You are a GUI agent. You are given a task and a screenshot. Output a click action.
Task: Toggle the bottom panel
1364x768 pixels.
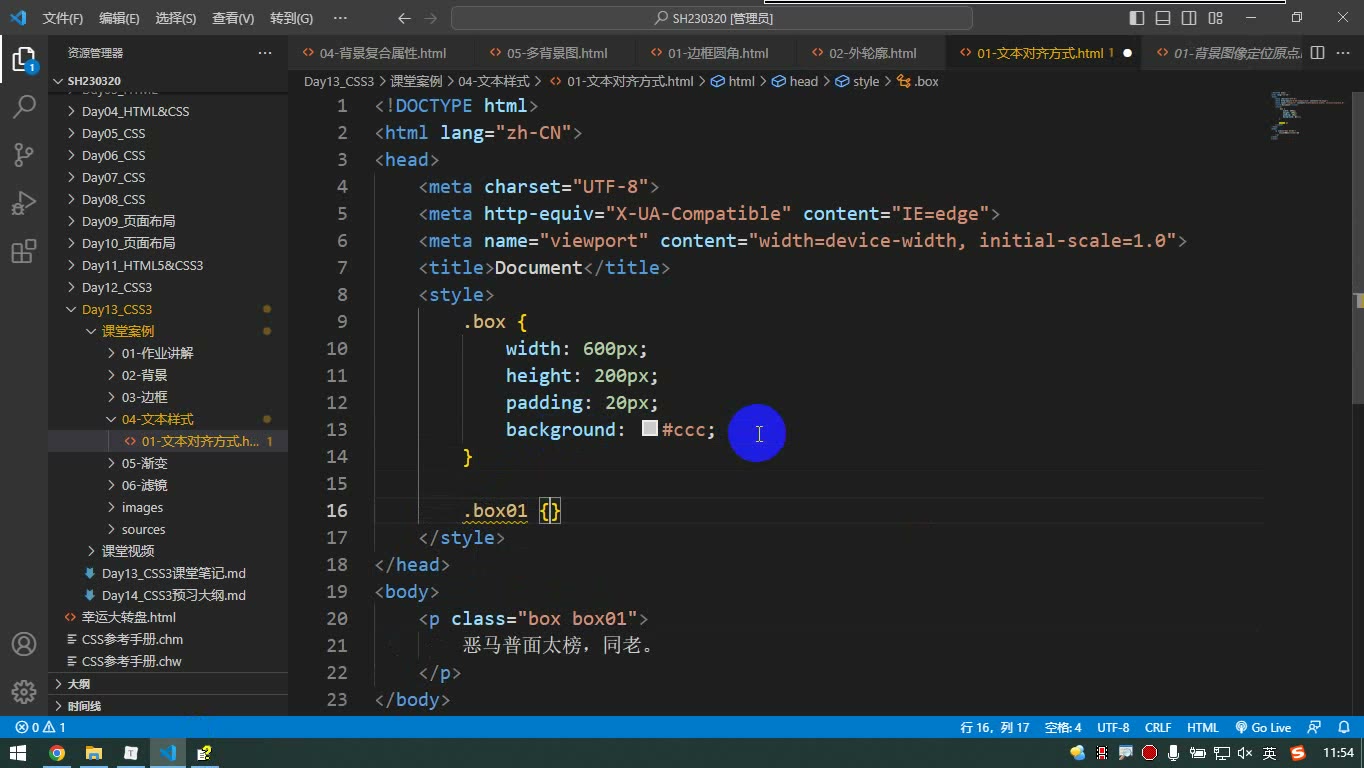[1163, 18]
